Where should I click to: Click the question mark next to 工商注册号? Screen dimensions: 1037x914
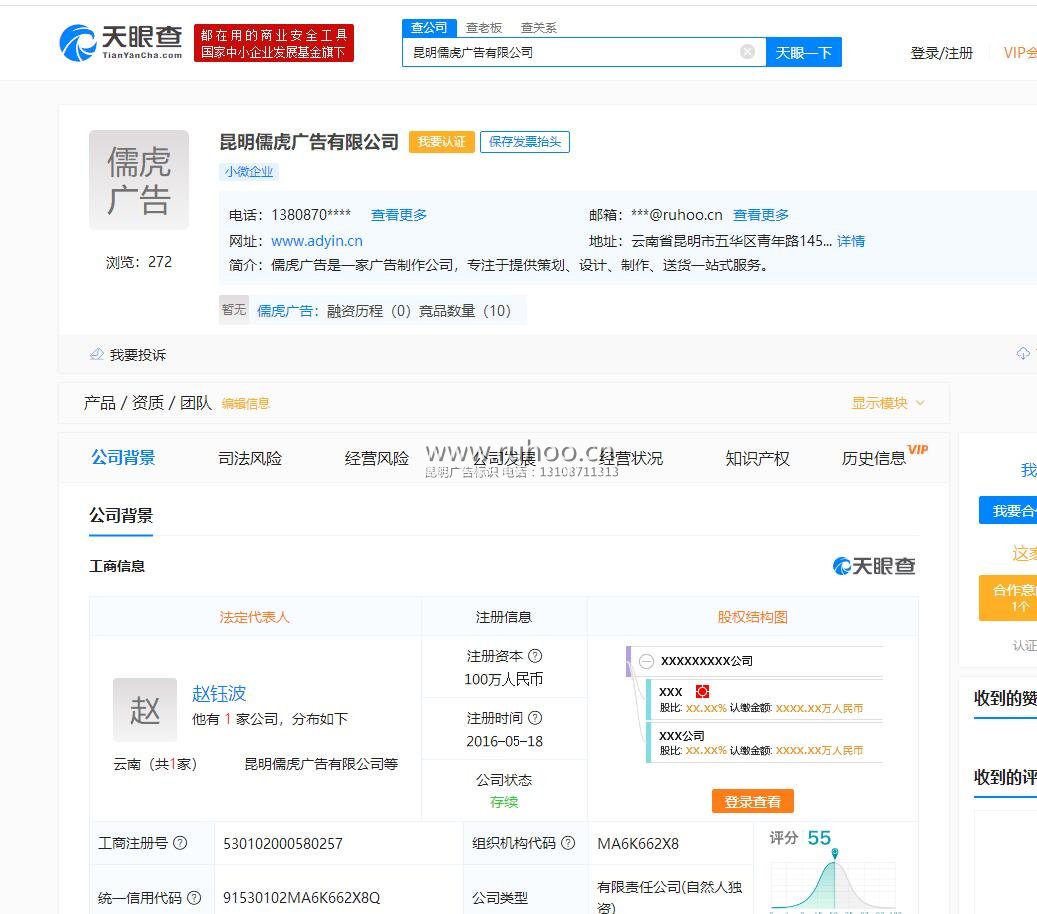tap(179, 843)
